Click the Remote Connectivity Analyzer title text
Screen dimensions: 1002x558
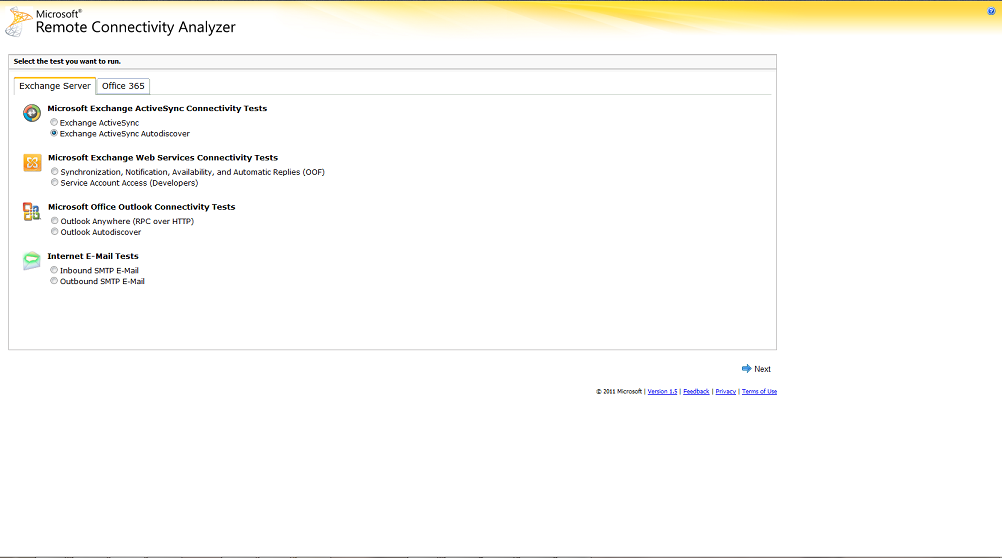point(135,27)
